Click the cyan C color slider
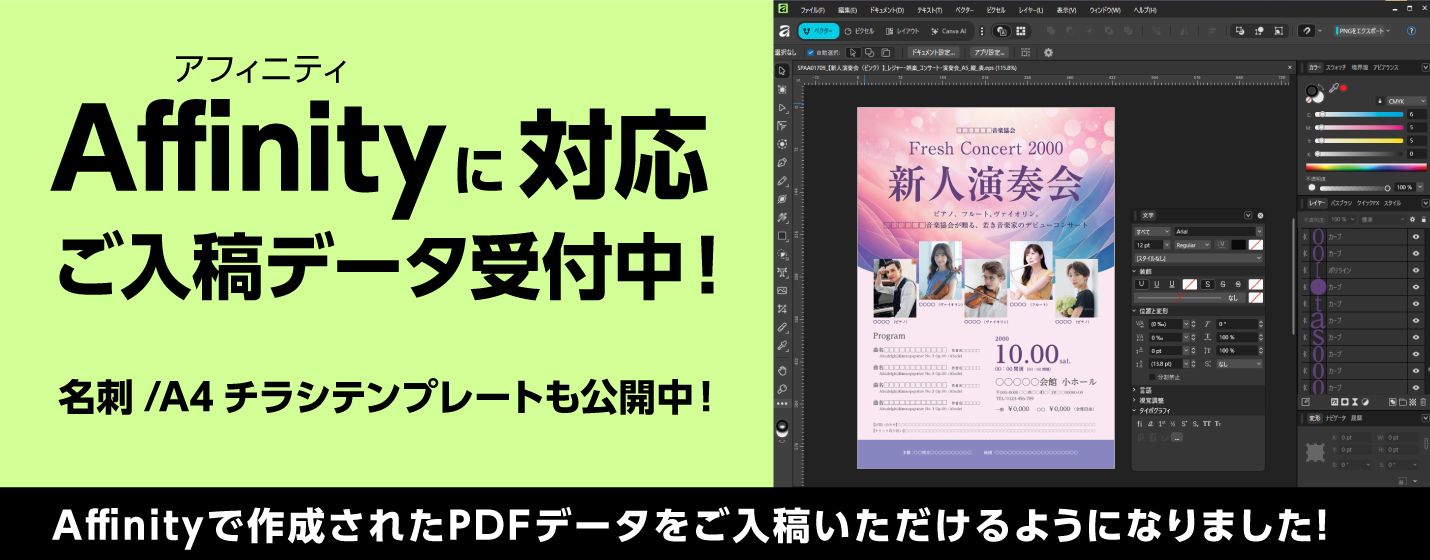Screen dimensions: 1430x560 point(1360,115)
